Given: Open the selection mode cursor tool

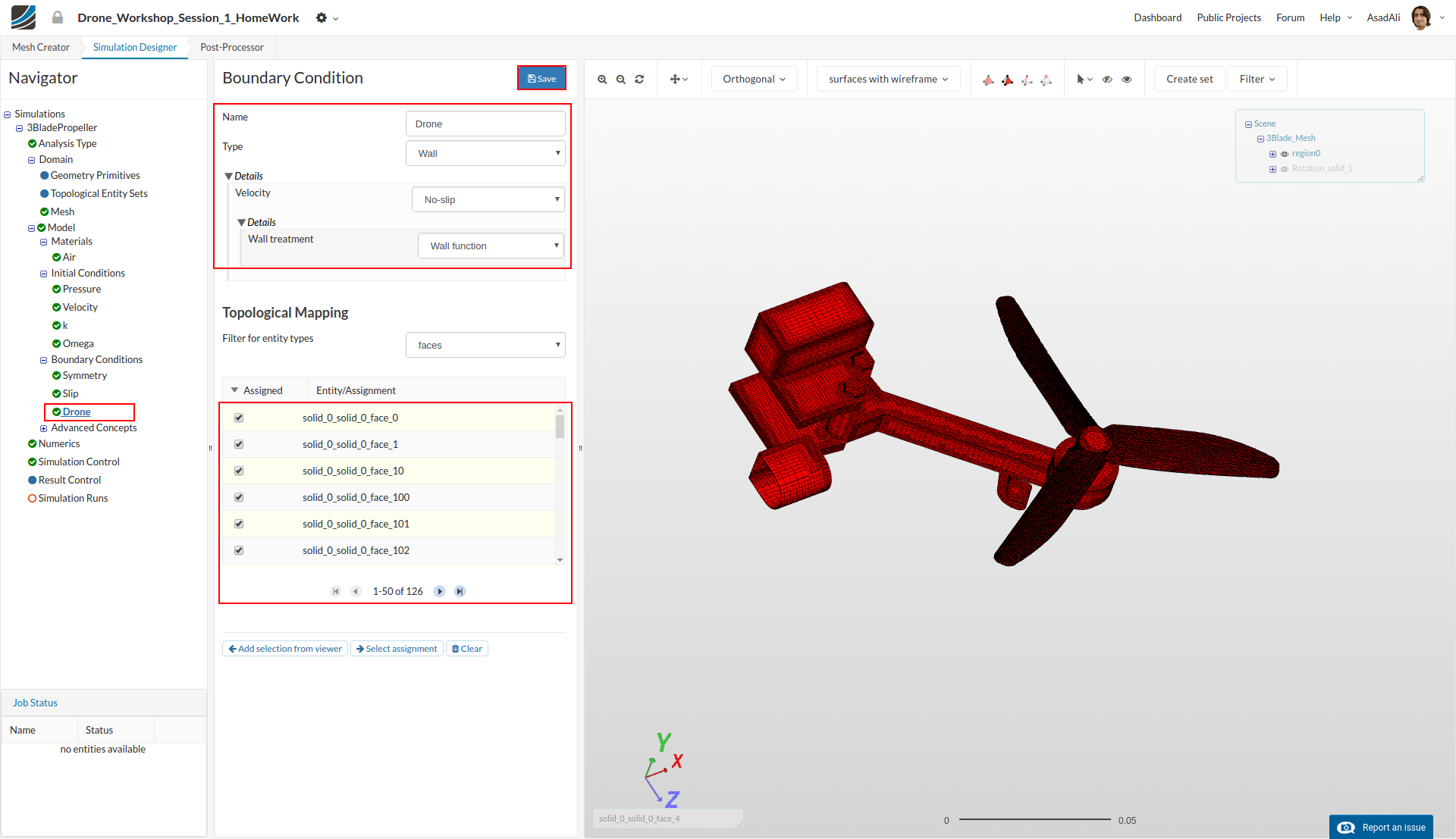Looking at the screenshot, I should point(1084,79).
